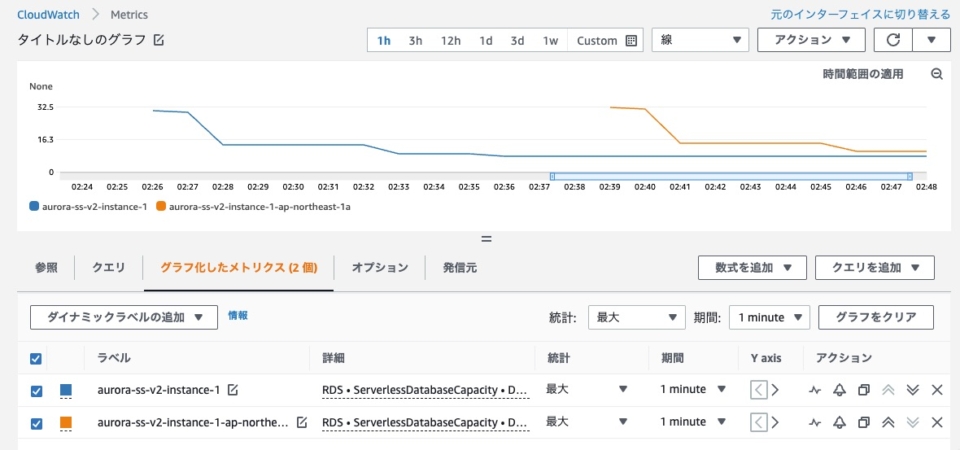Open refresh options dropdown arrow
Image resolution: width=960 pixels, height=450 pixels.
(x=931, y=40)
